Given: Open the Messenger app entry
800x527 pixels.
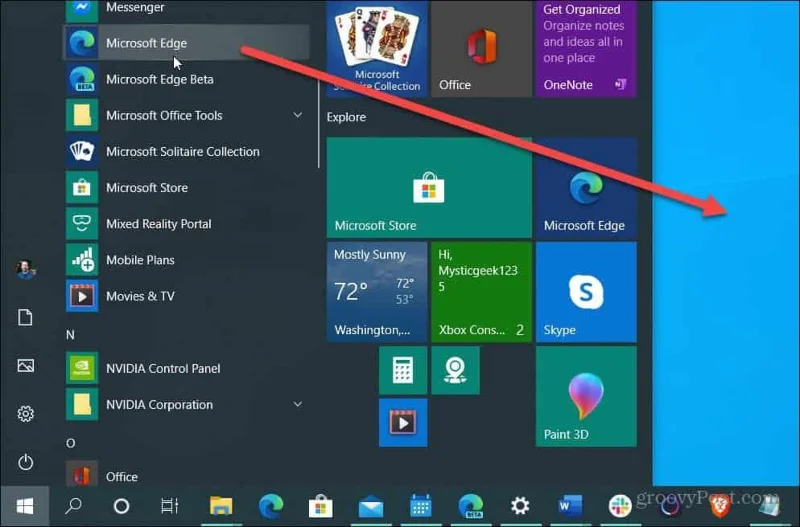Looking at the screenshot, I should 186,10.
